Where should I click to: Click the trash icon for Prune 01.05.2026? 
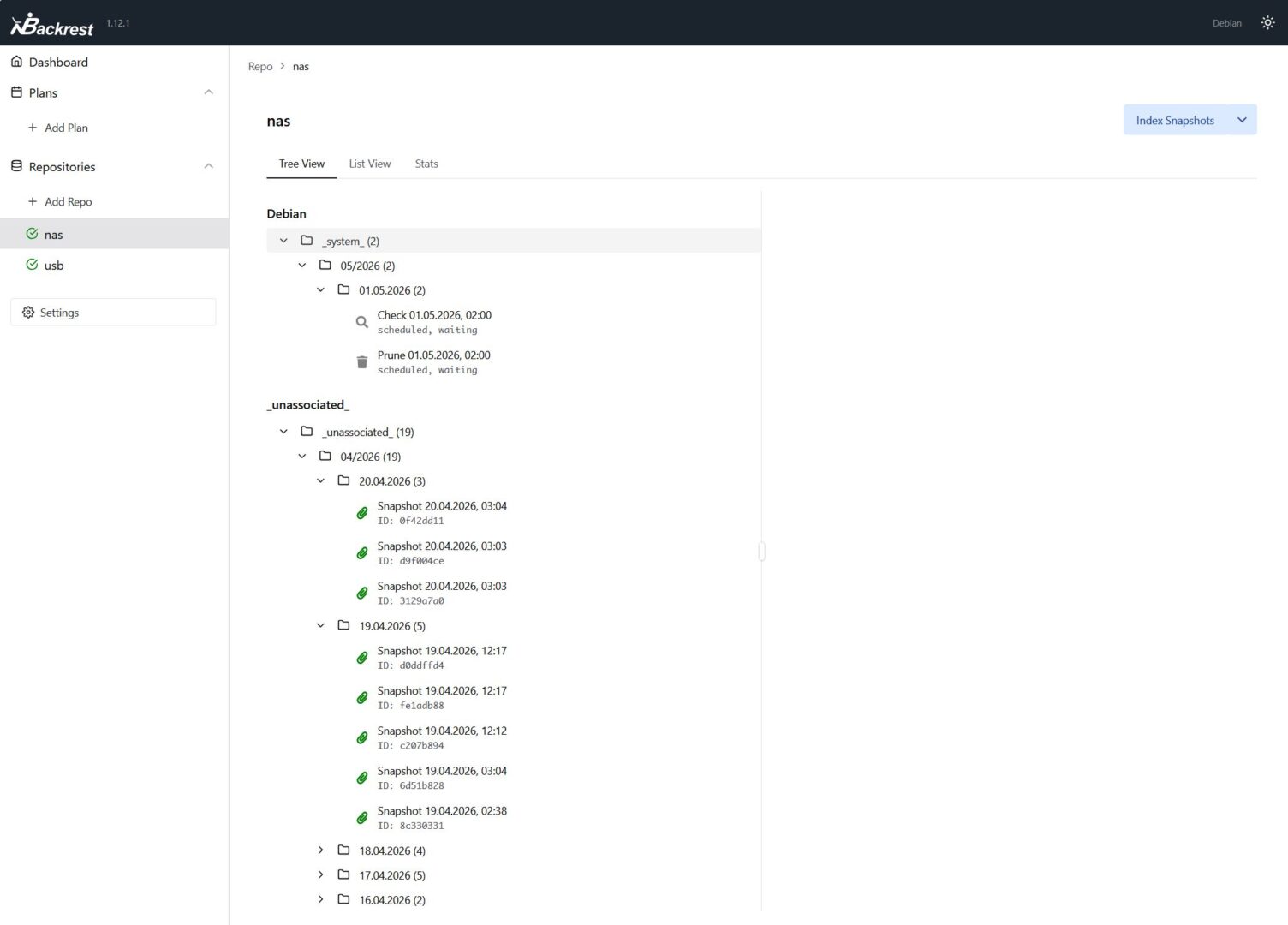362,362
